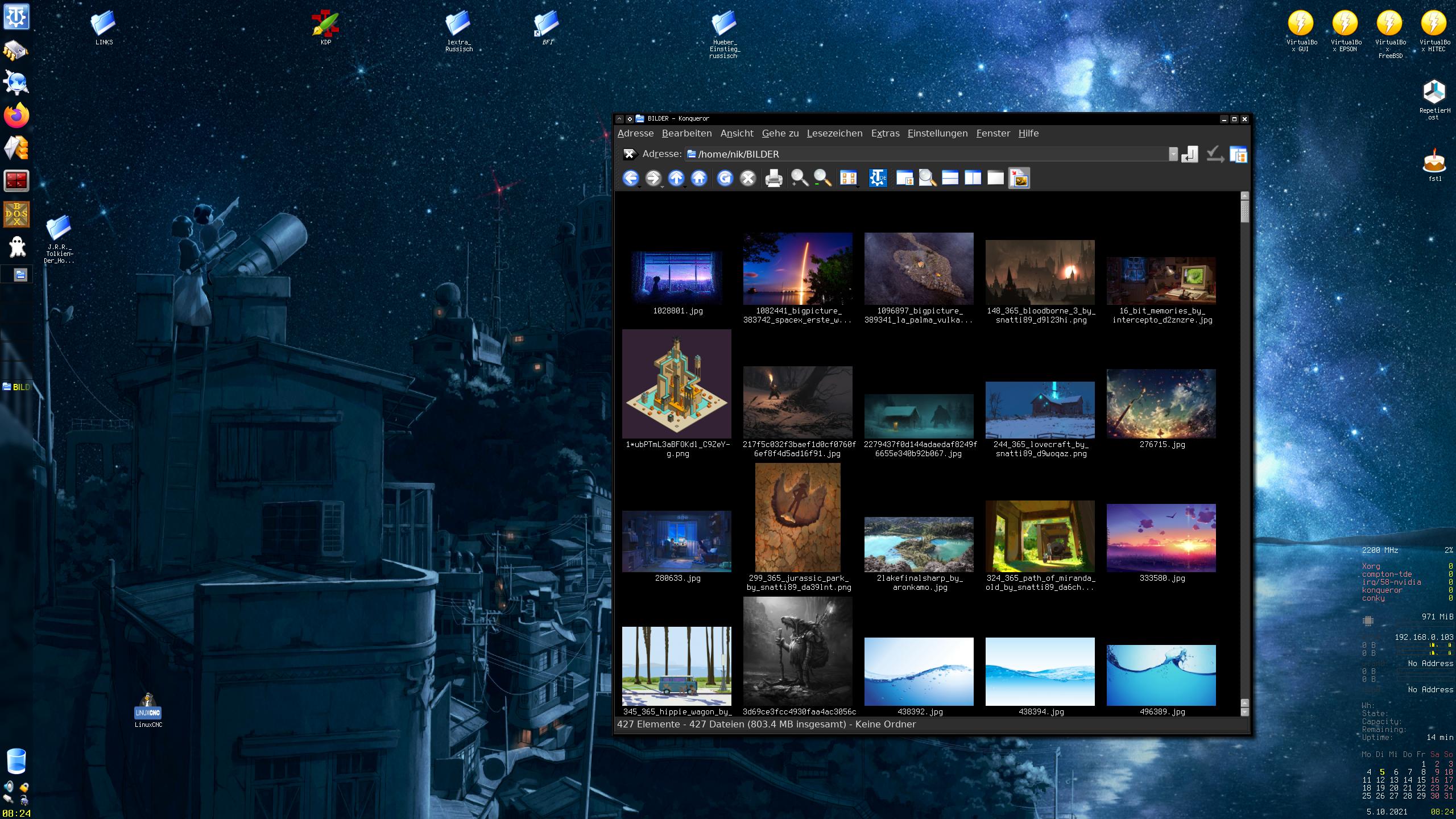Zoom out thumbnails with magnifier minus
The width and height of the screenshot is (1456, 819).
coord(822,178)
